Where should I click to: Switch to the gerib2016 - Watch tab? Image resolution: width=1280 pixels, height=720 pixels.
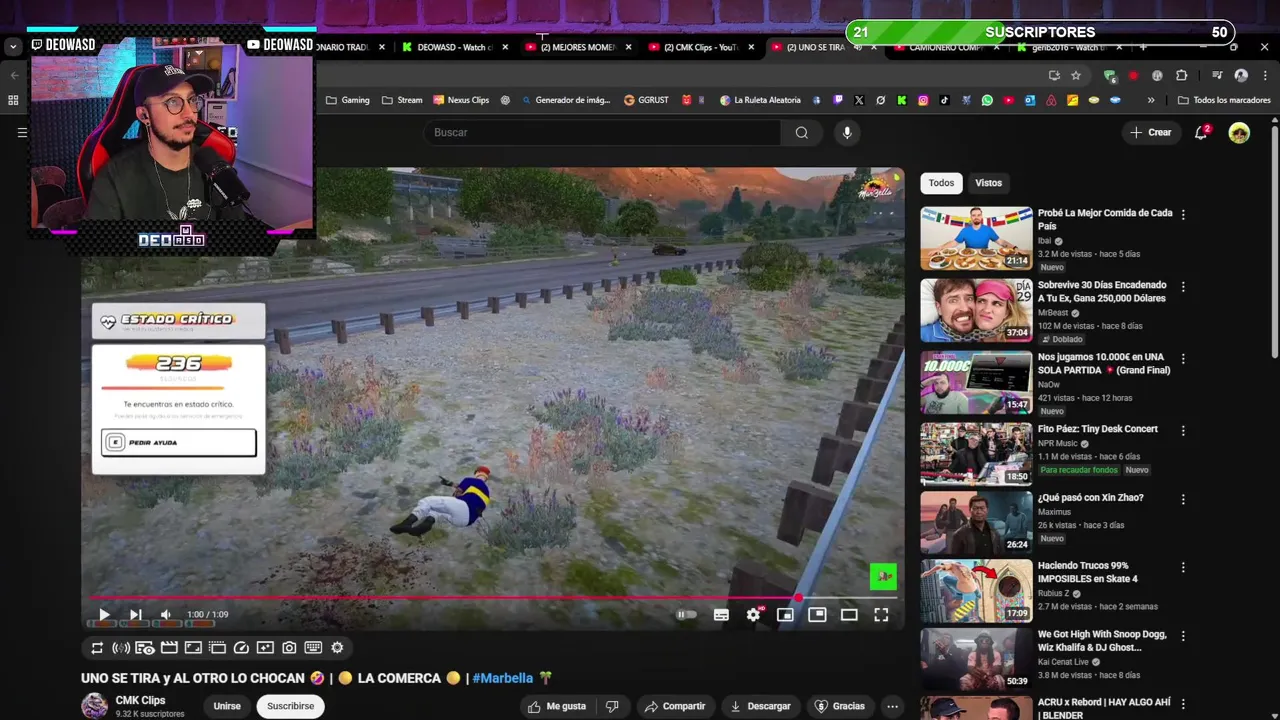pyautogui.click(x=1067, y=47)
